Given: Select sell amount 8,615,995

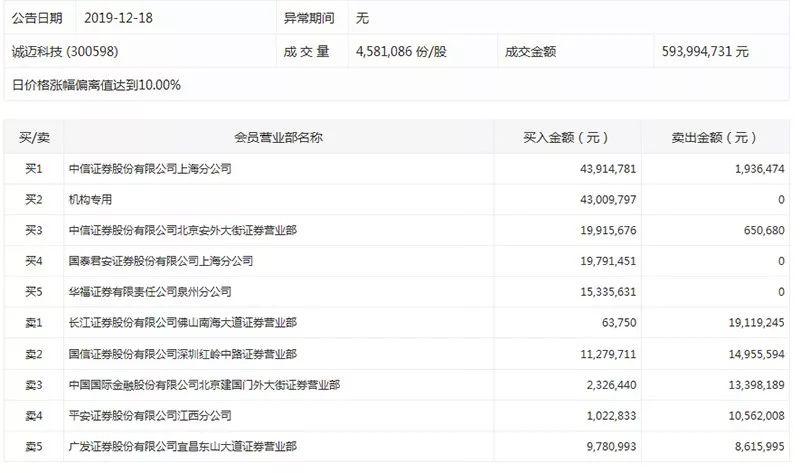Looking at the screenshot, I should (760, 446).
